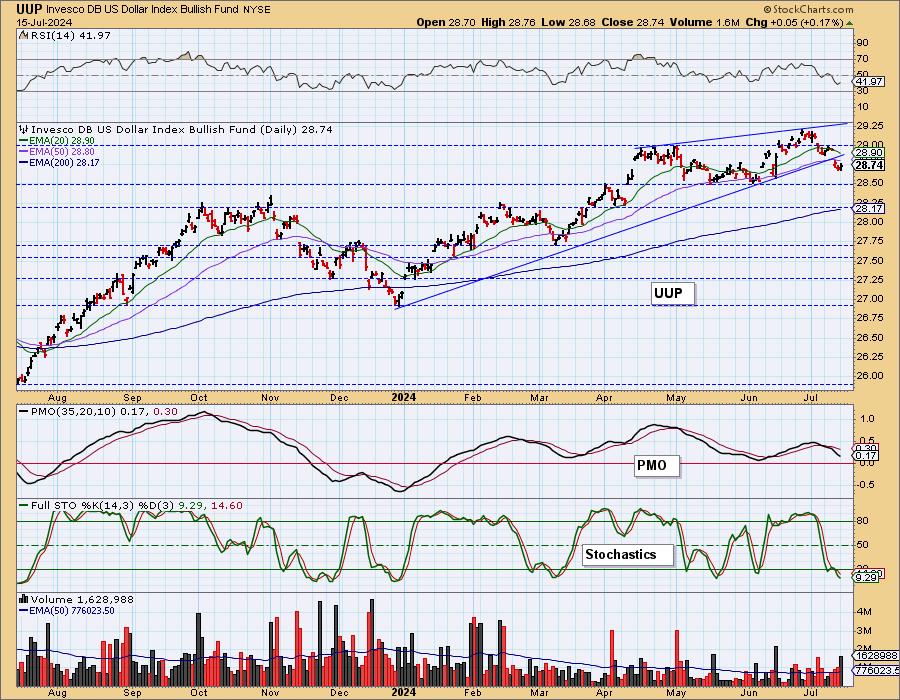Click the 4M label on the volume axis
This screenshot has width=900, height=700.
click(x=864, y=612)
